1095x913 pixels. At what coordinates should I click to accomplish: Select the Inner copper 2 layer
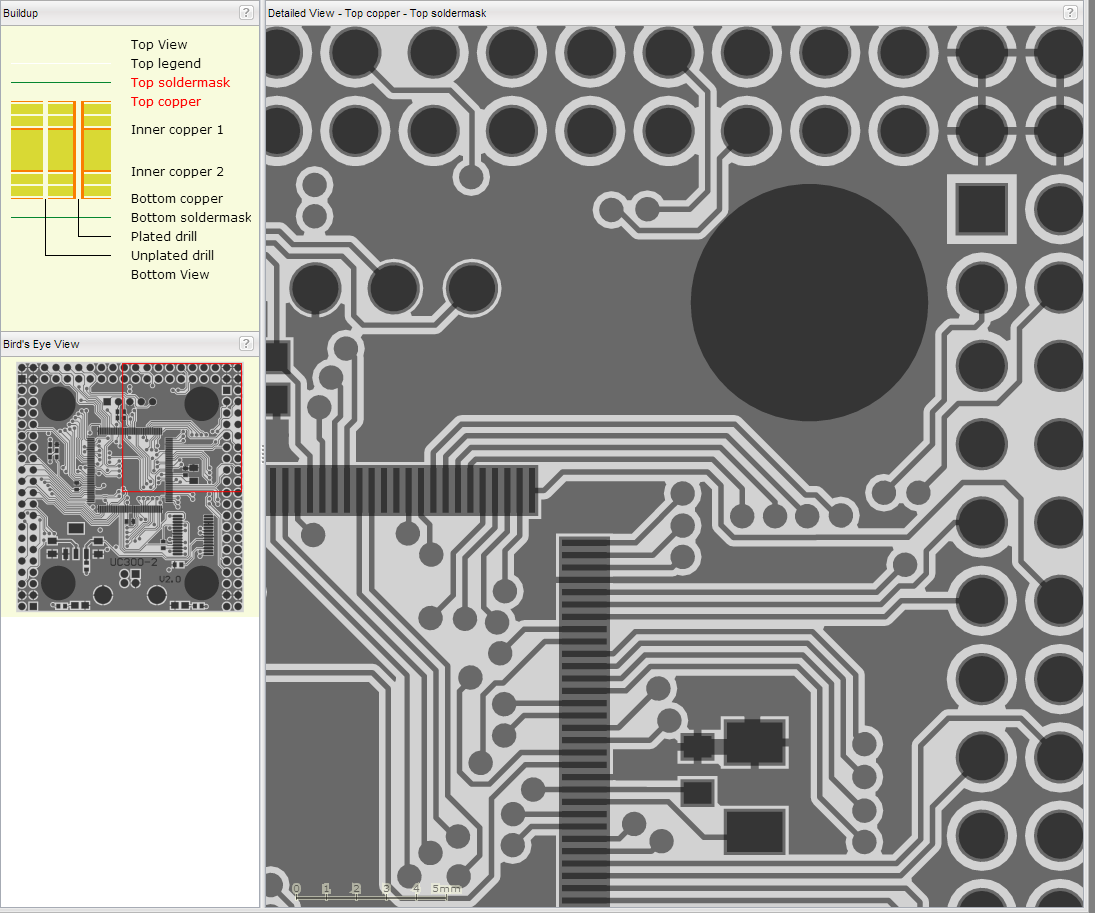point(177,172)
